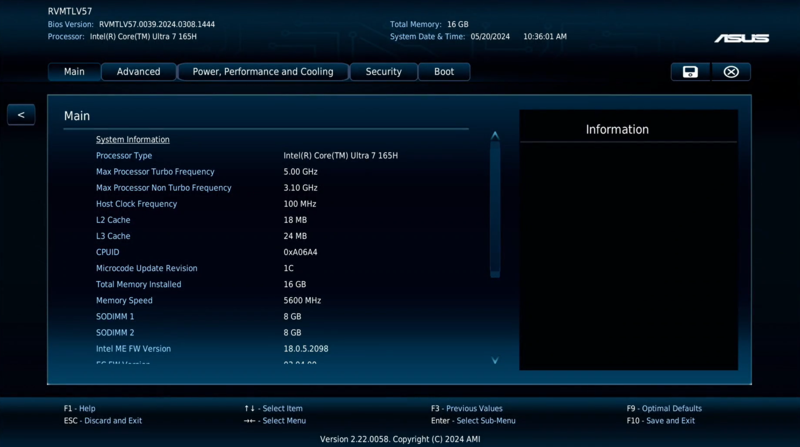The width and height of the screenshot is (800, 447).
Task: Select the SODIMM 2 label
Action: [x=115, y=333]
